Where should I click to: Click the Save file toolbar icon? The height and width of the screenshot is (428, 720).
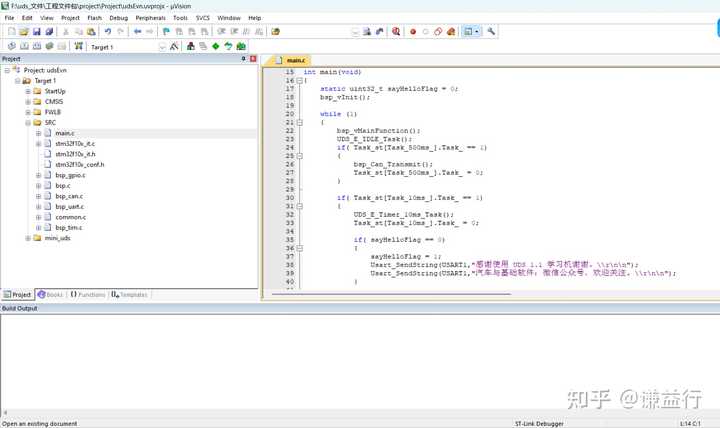(37, 32)
